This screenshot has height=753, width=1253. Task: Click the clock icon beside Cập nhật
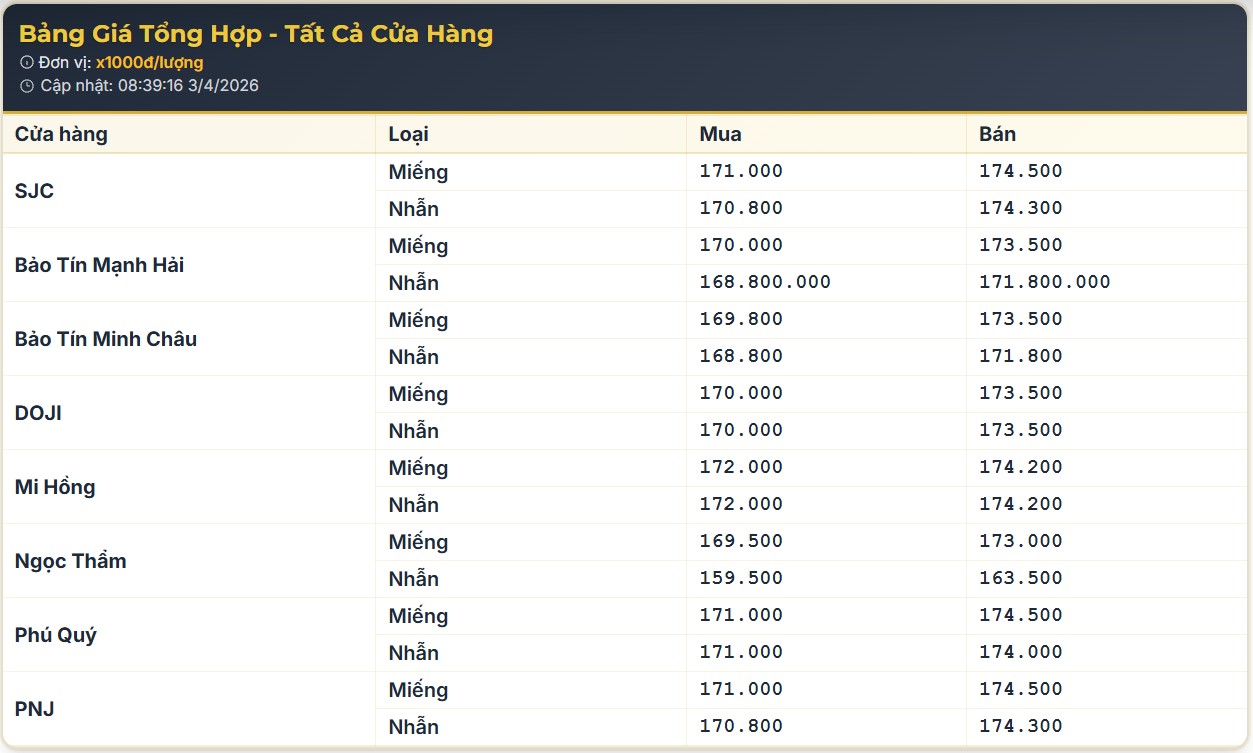[27, 86]
